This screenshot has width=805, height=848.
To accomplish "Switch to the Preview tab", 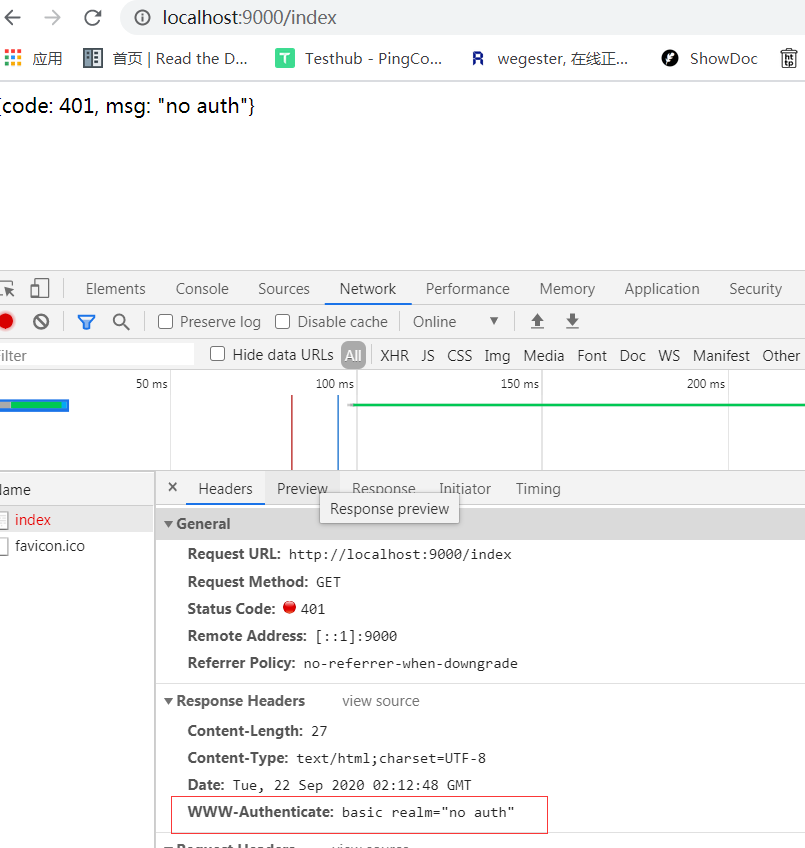I will (x=301, y=489).
